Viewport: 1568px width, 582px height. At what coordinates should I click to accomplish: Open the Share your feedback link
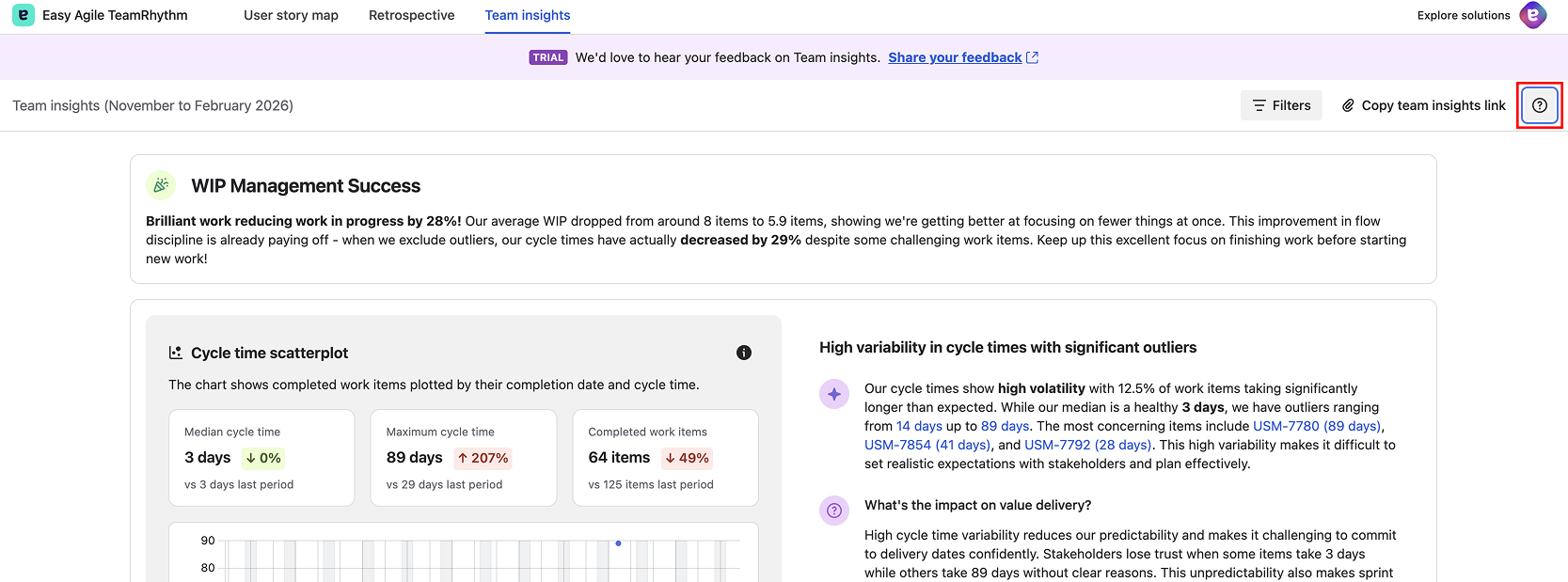click(955, 57)
